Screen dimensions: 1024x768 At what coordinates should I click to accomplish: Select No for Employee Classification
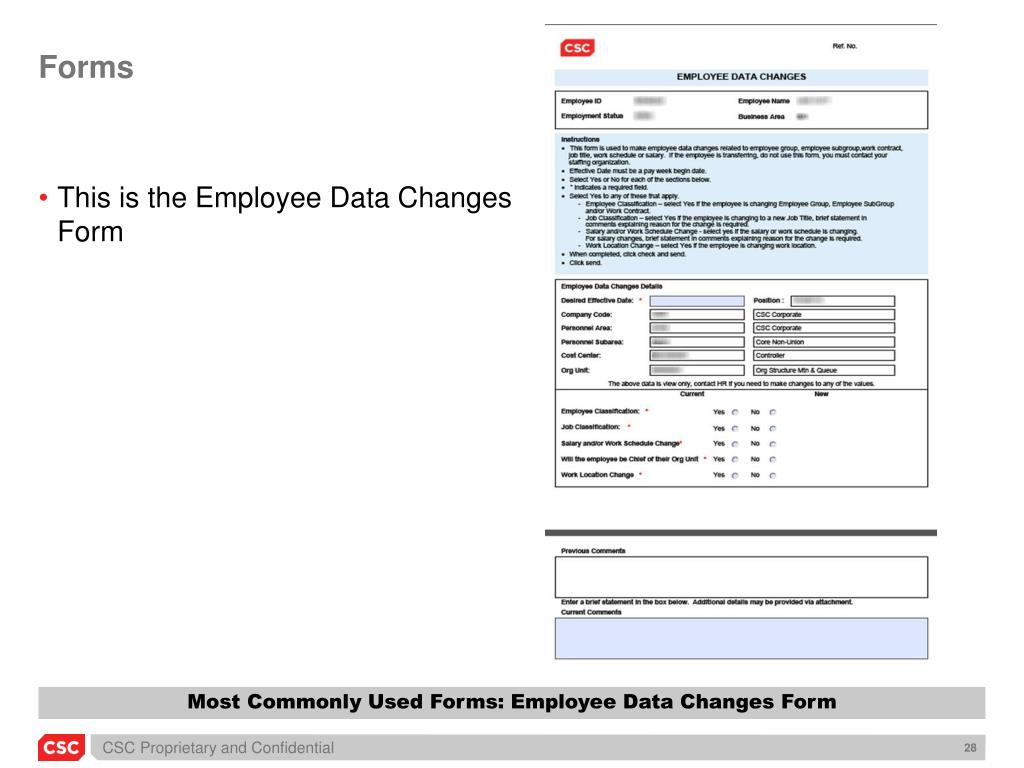coord(773,413)
